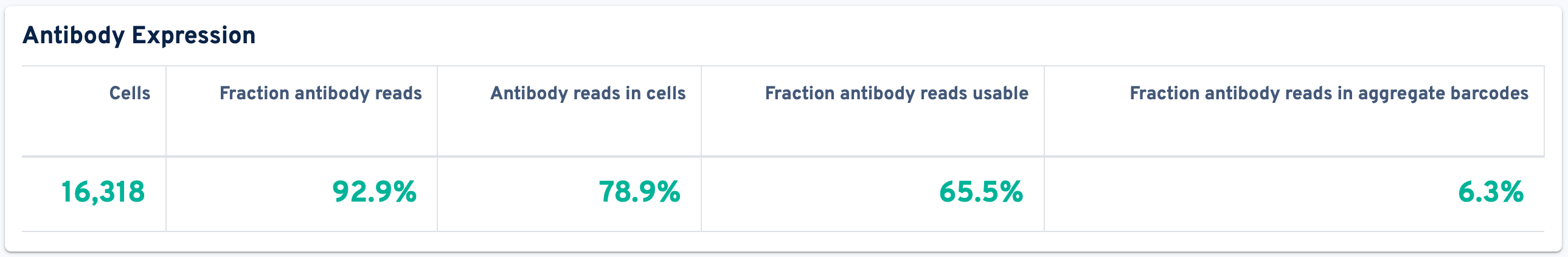The width and height of the screenshot is (1568, 257).
Task: Click the percent sign after 6.3
Action: point(1511,192)
